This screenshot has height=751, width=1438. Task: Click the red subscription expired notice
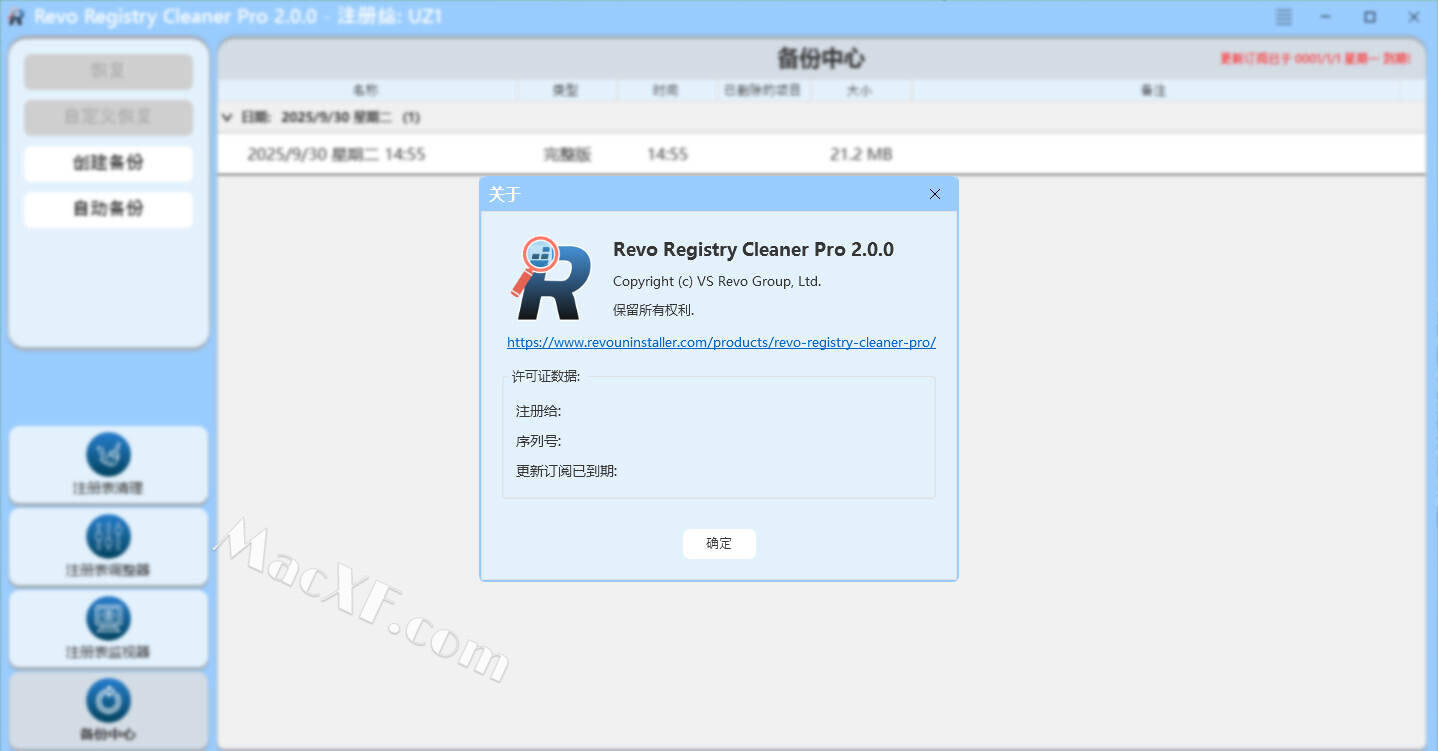point(1314,59)
